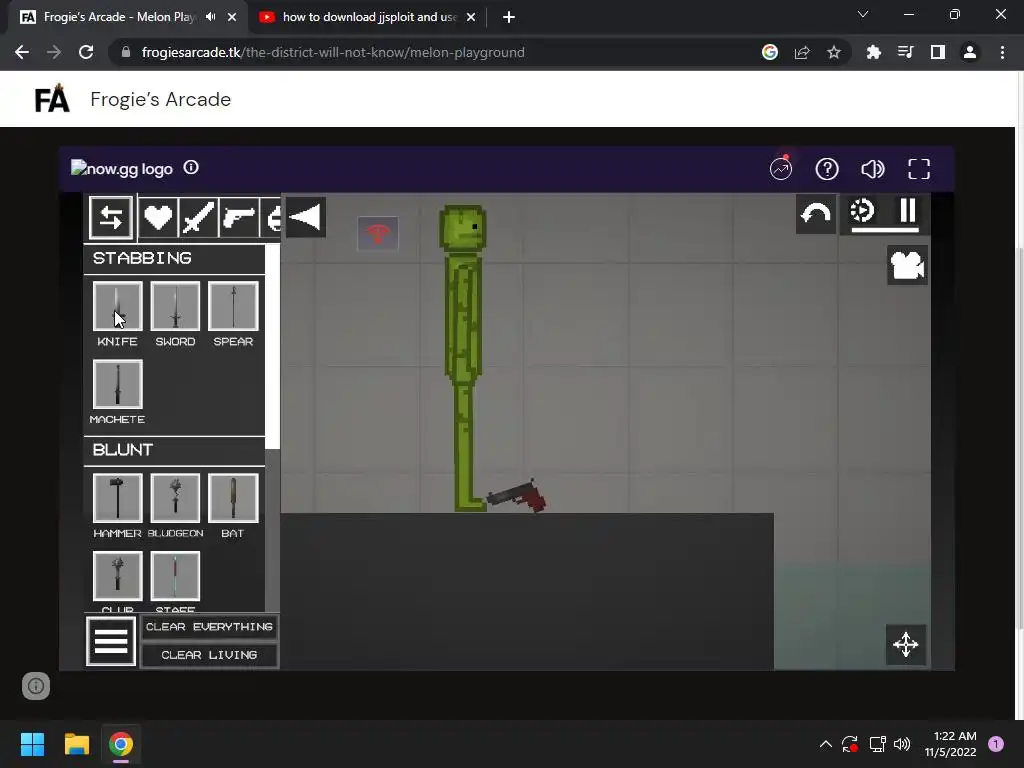This screenshot has width=1024, height=768.
Task: Click the red umbrella icon in scene
Action: [378, 233]
